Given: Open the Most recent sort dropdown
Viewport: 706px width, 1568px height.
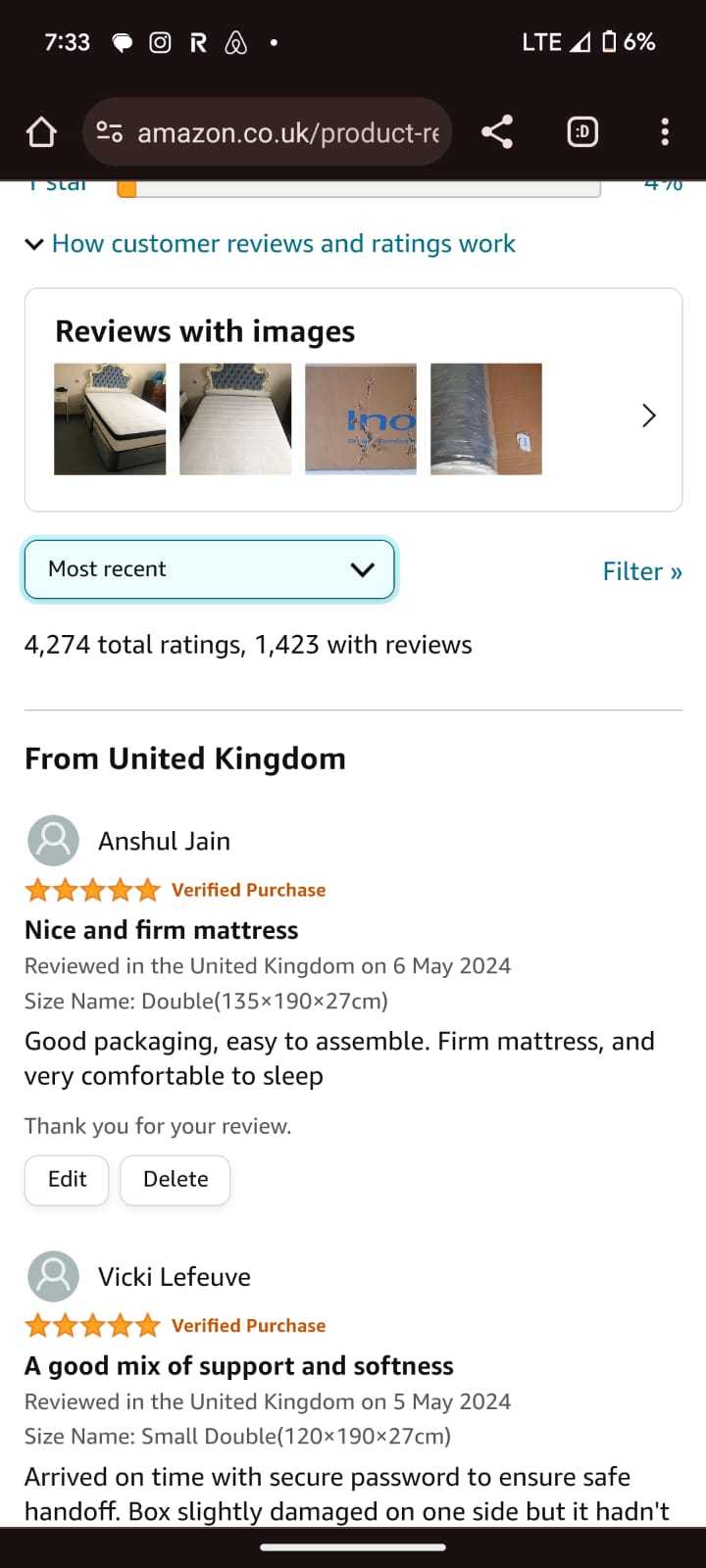Looking at the screenshot, I should 210,569.
